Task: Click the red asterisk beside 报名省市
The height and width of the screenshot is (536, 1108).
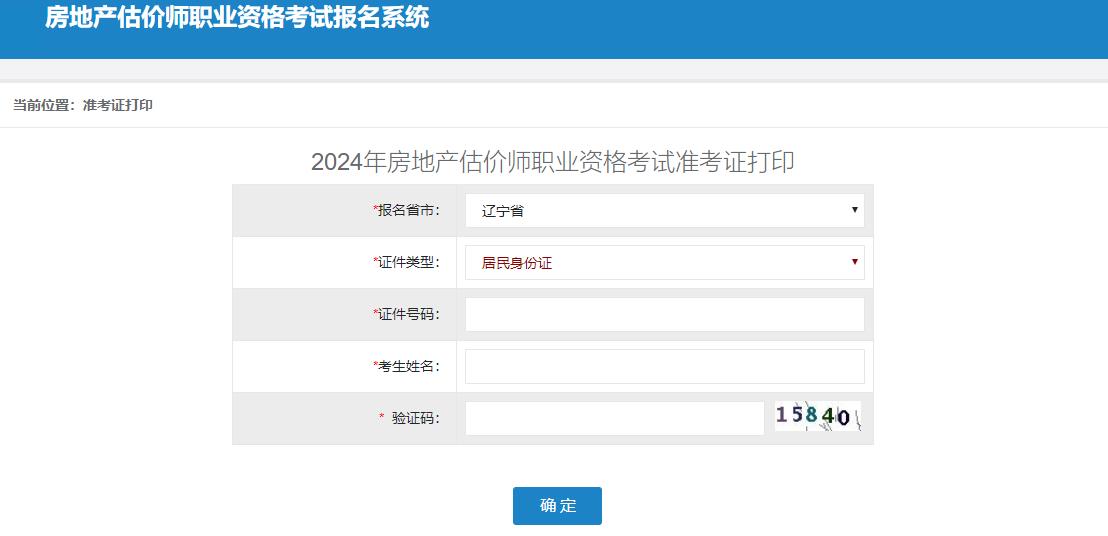Action: 375,210
